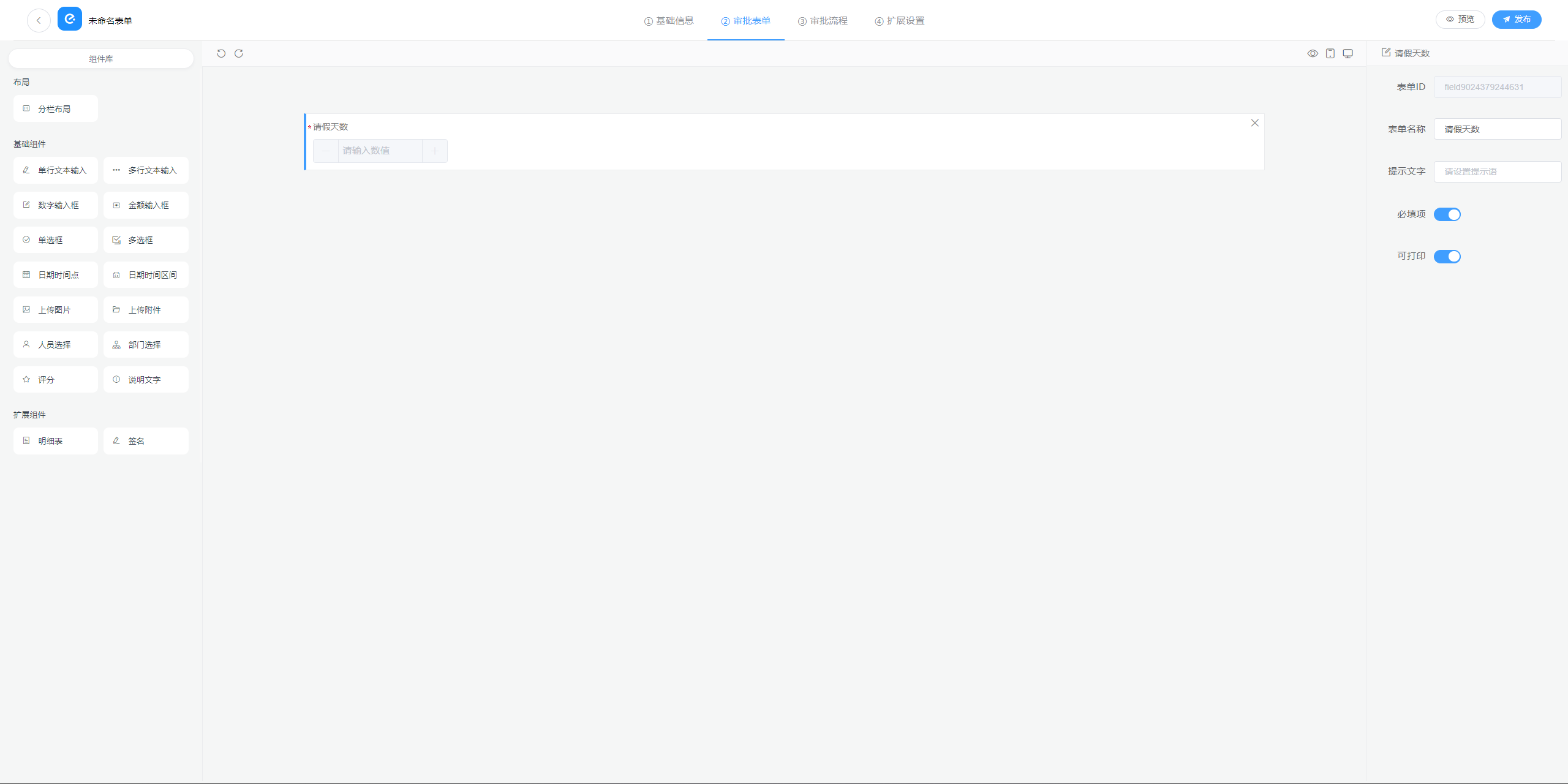This screenshot has height=784, width=1568.
Task: Click the 发布 publish button
Action: [1517, 20]
